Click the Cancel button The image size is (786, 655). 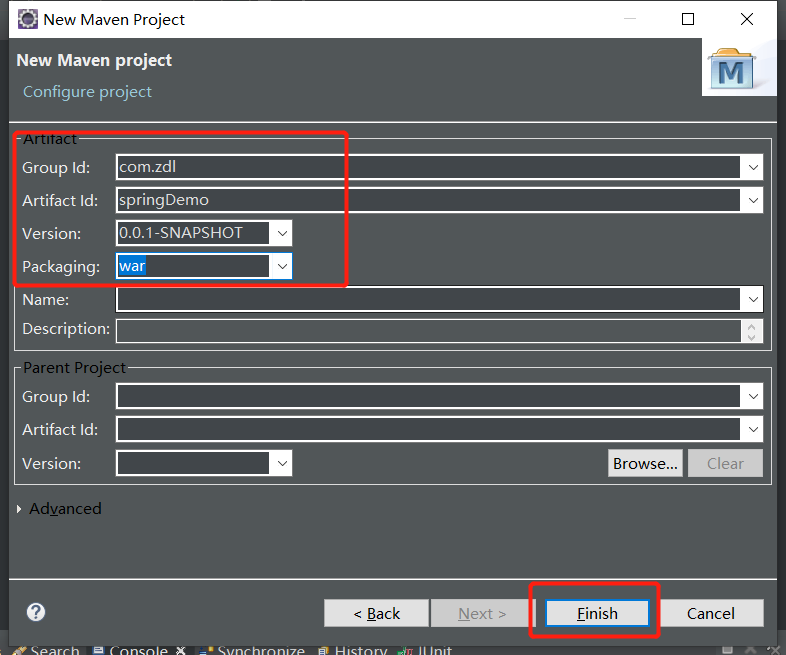pos(711,613)
